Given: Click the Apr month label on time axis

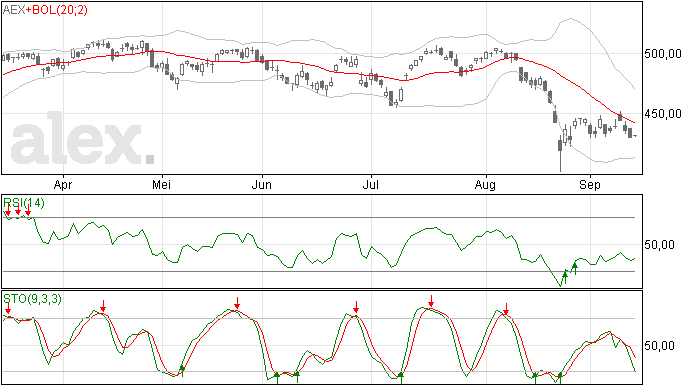Looking at the screenshot, I should [x=63, y=185].
